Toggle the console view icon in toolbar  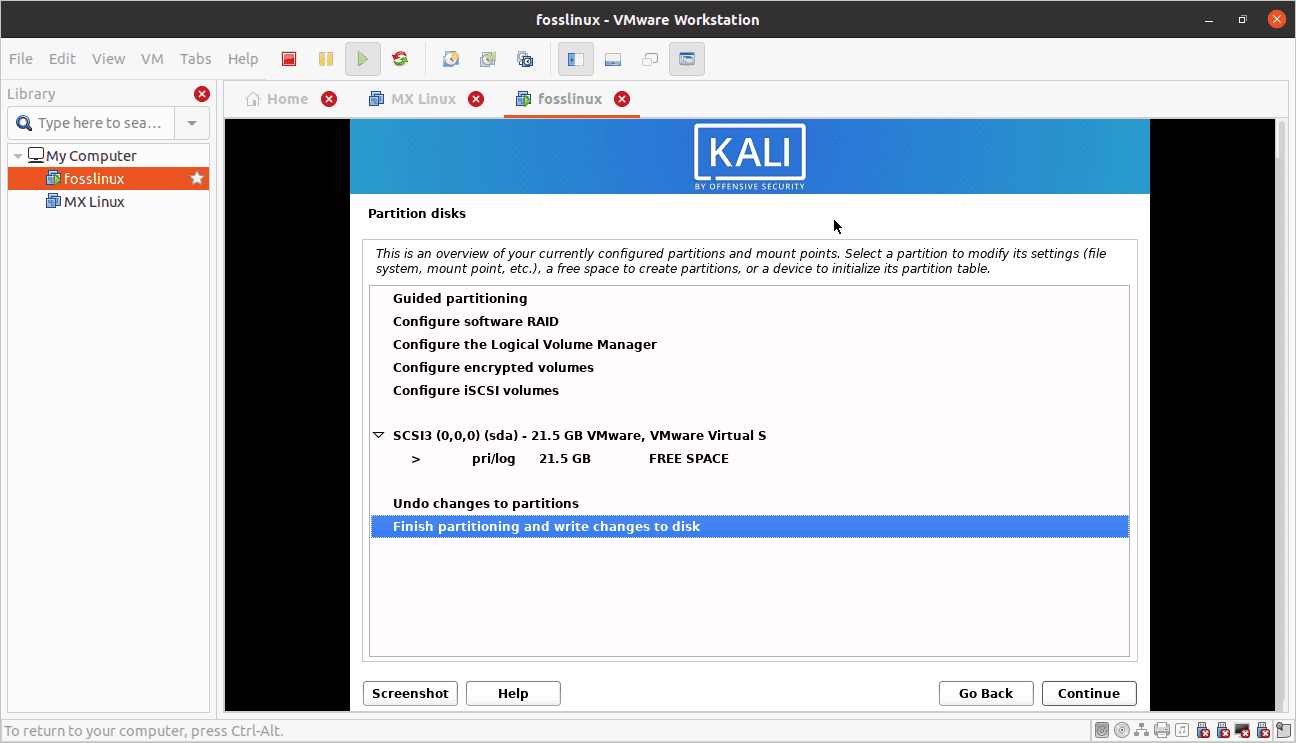(x=687, y=59)
